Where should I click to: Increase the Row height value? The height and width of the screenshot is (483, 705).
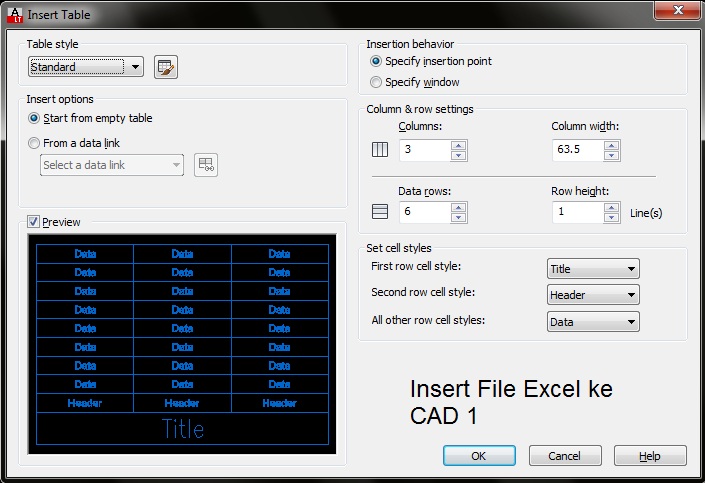tap(611, 207)
